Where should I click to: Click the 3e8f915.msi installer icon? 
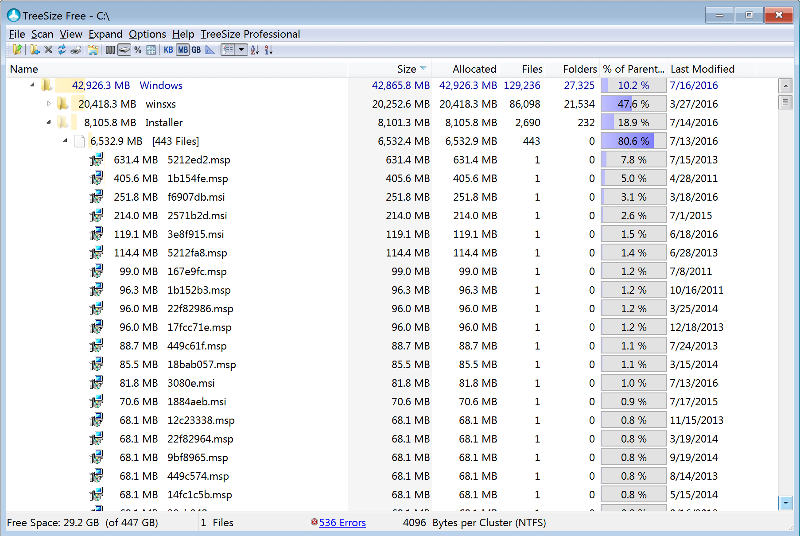[x=96, y=234]
